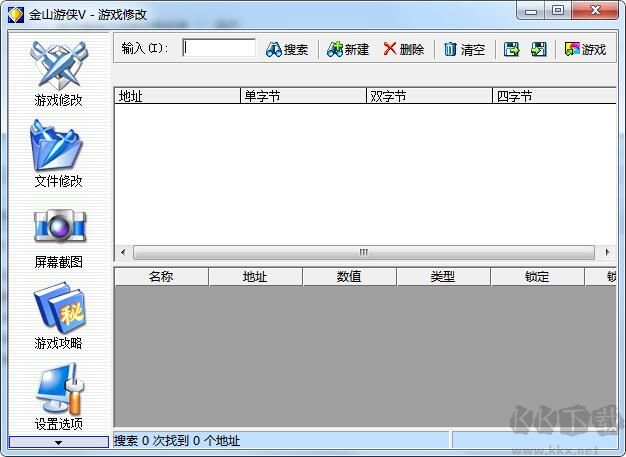626x457 pixels.
Task: Click the horizontal scrollbar left arrow
Action: click(123, 252)
